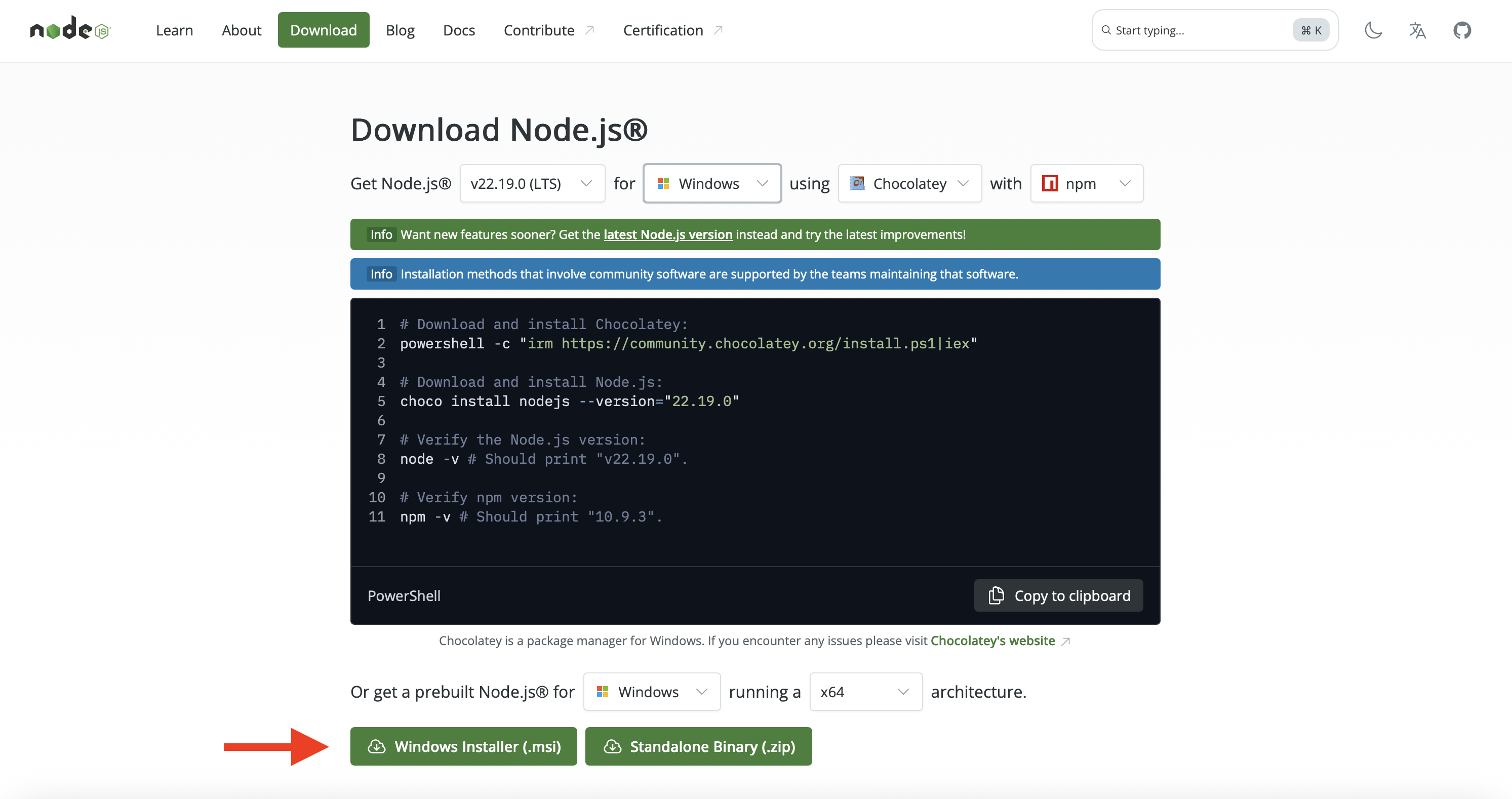Image resolution: width=1512 pixels, height=799 pixels.
Task: Click the cloud download icon on Windows Installer
Action: point(376,746)
